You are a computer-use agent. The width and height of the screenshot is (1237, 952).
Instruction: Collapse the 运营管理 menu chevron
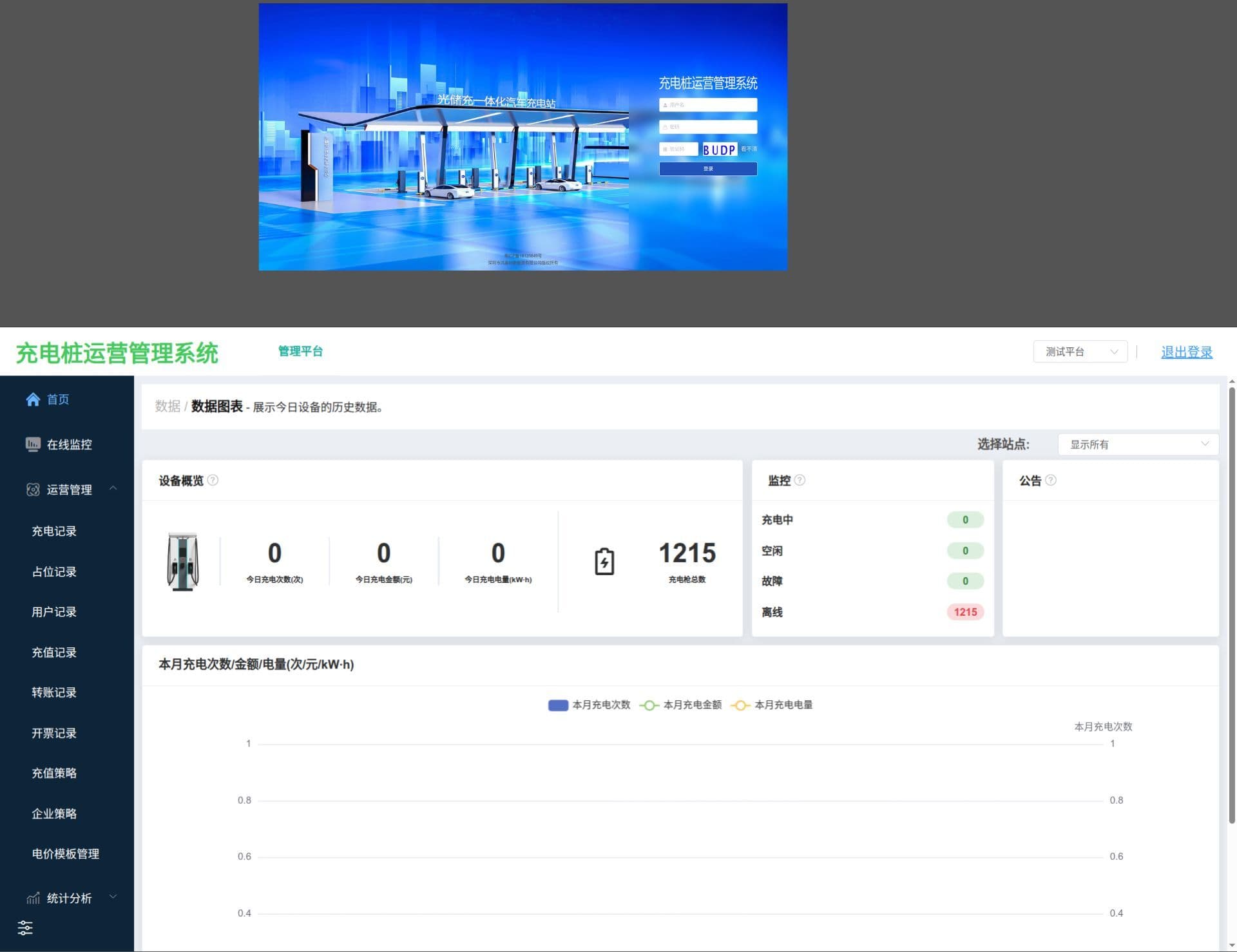113,488
